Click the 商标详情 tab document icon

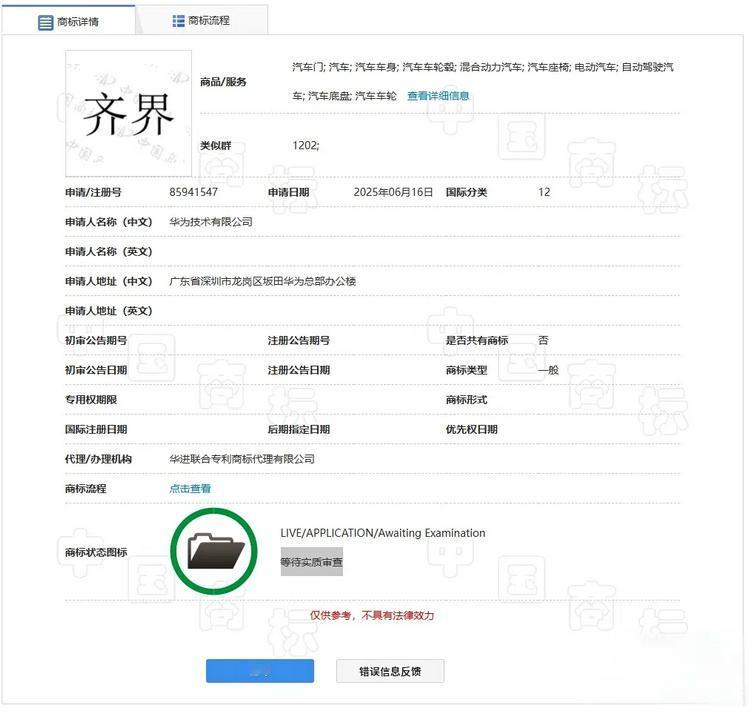click(45, 22)
